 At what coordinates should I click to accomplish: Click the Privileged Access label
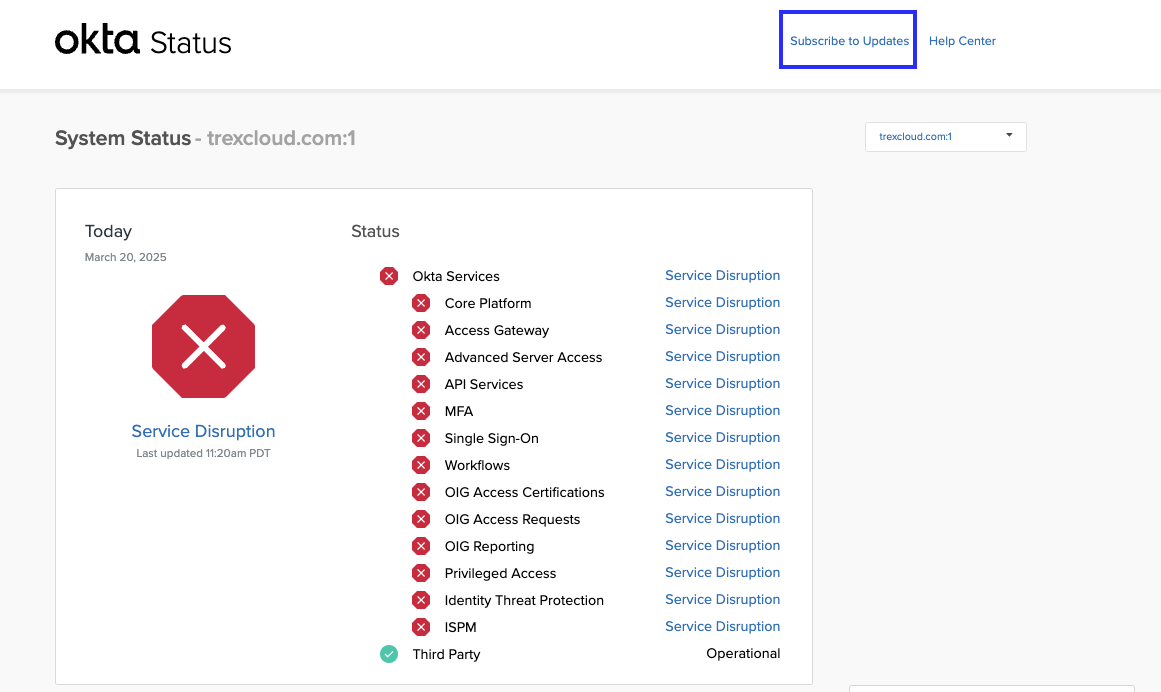[500, 574]
